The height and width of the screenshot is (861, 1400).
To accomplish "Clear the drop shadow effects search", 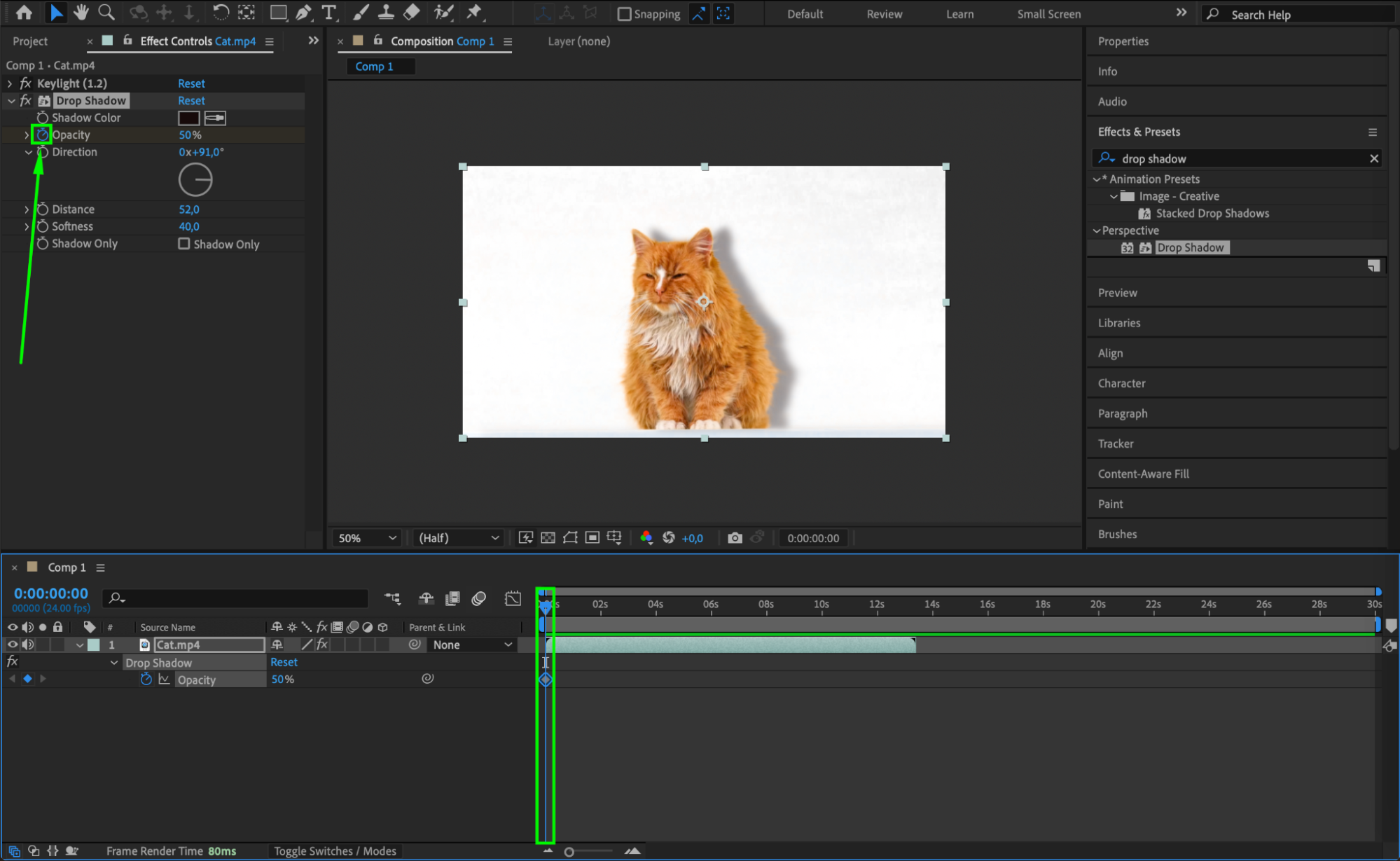I will click(x=1373, y=158).
